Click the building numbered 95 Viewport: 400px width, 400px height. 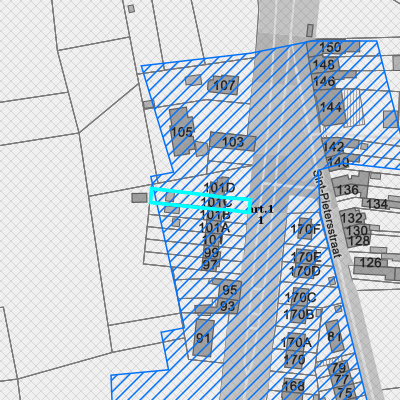click(230, 290)
